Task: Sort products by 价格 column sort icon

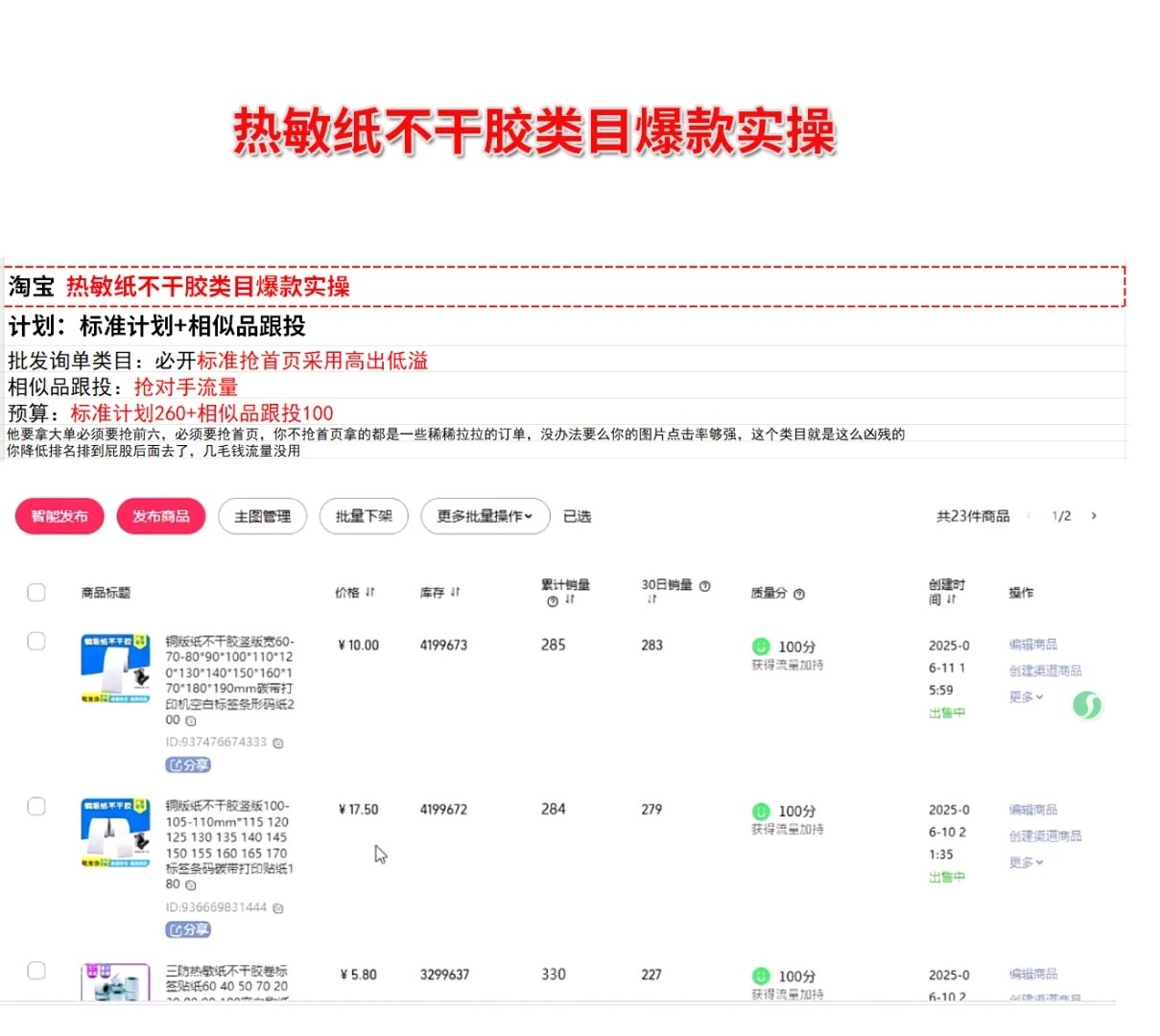Action: point(370,593)
